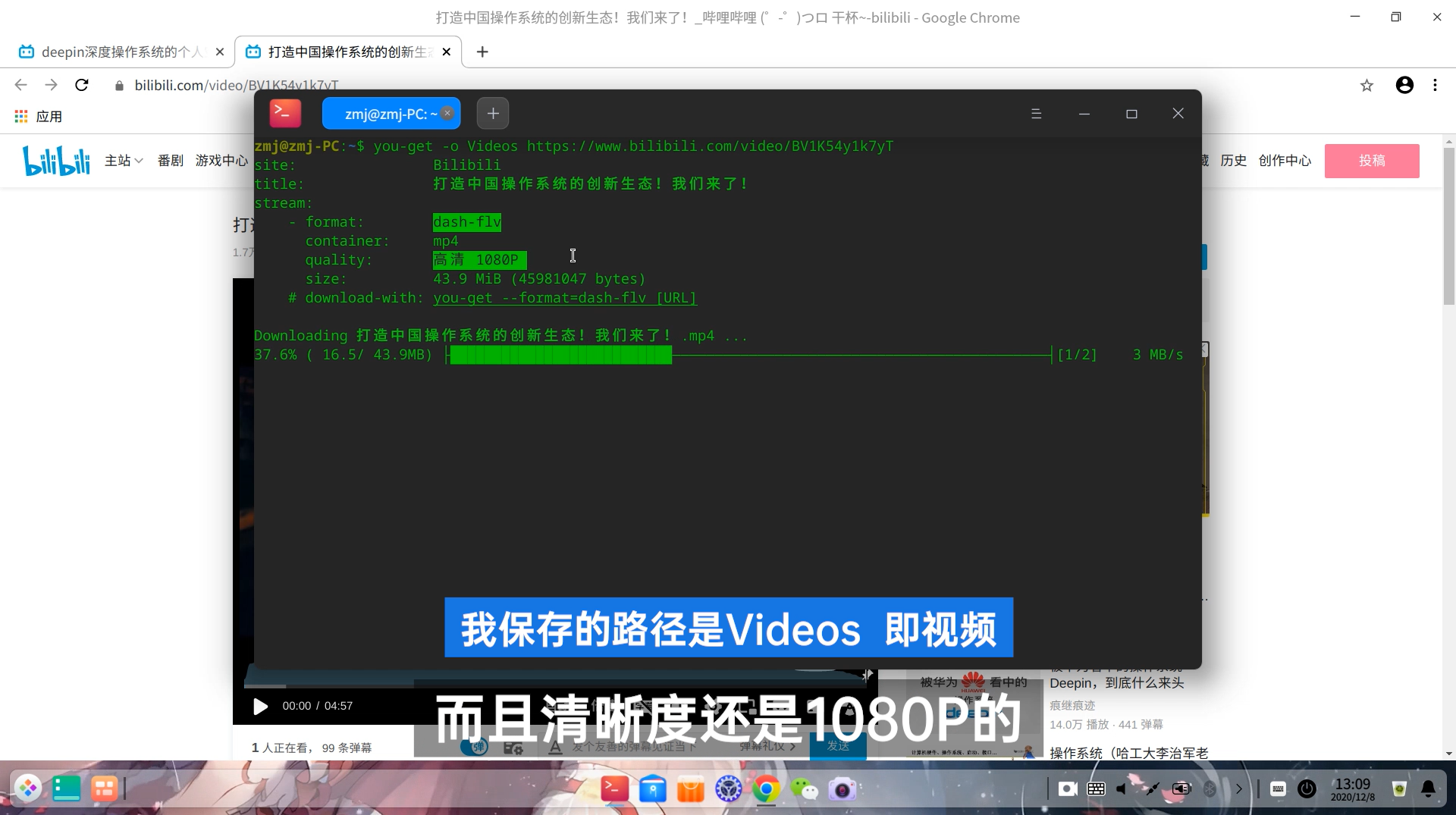Expand the 主站 dropdown on bilibili
The height and width of the screenshot is (815, 1456).
pyautogui.click(x=124, y=161)
